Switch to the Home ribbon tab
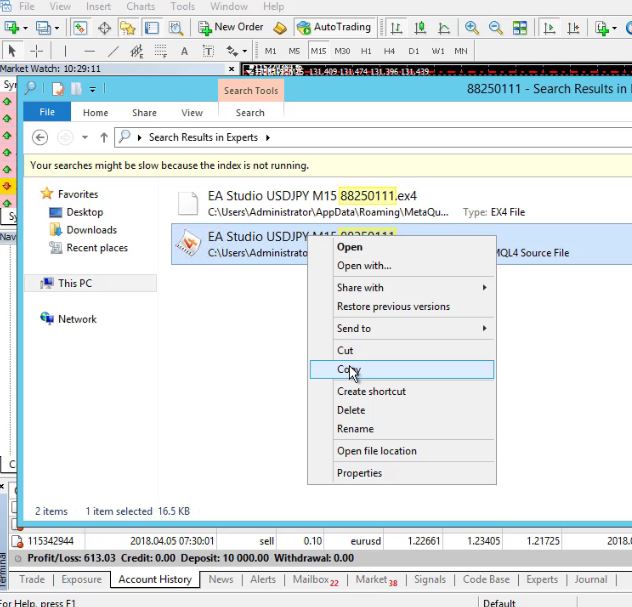The width and height of the screenshot is (632, 607). [96, 112]
